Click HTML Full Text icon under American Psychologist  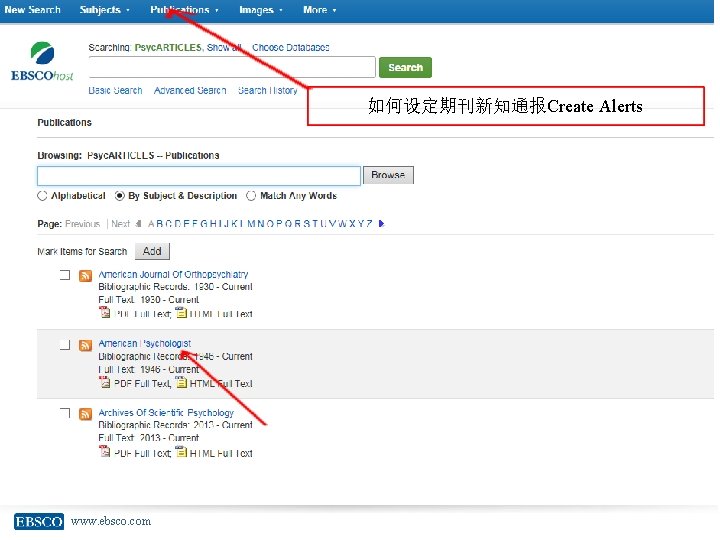pos(182,382)
